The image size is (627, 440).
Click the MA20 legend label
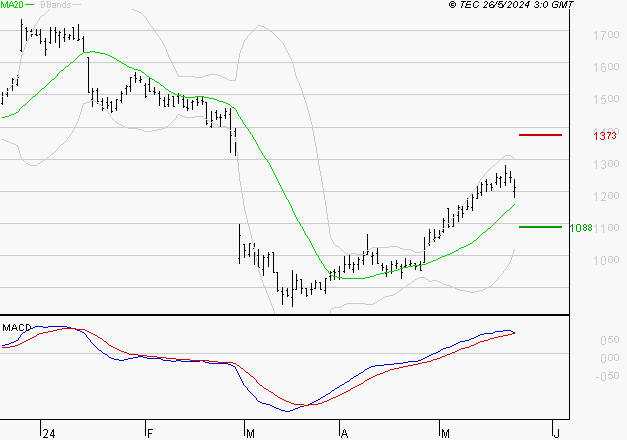click(x=12, y=4)
